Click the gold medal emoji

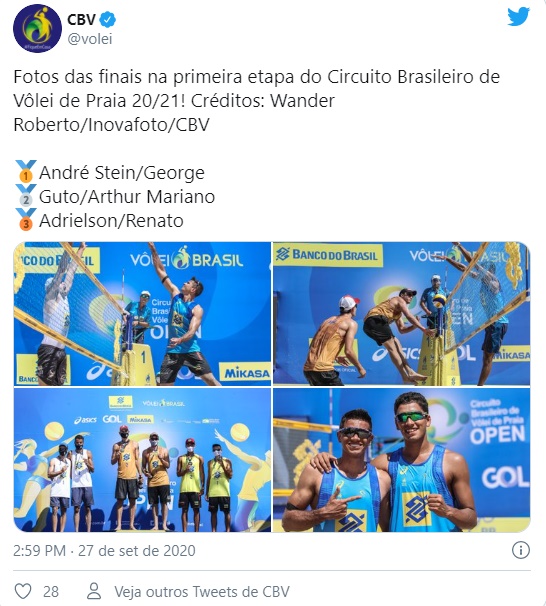coord(26,171)
